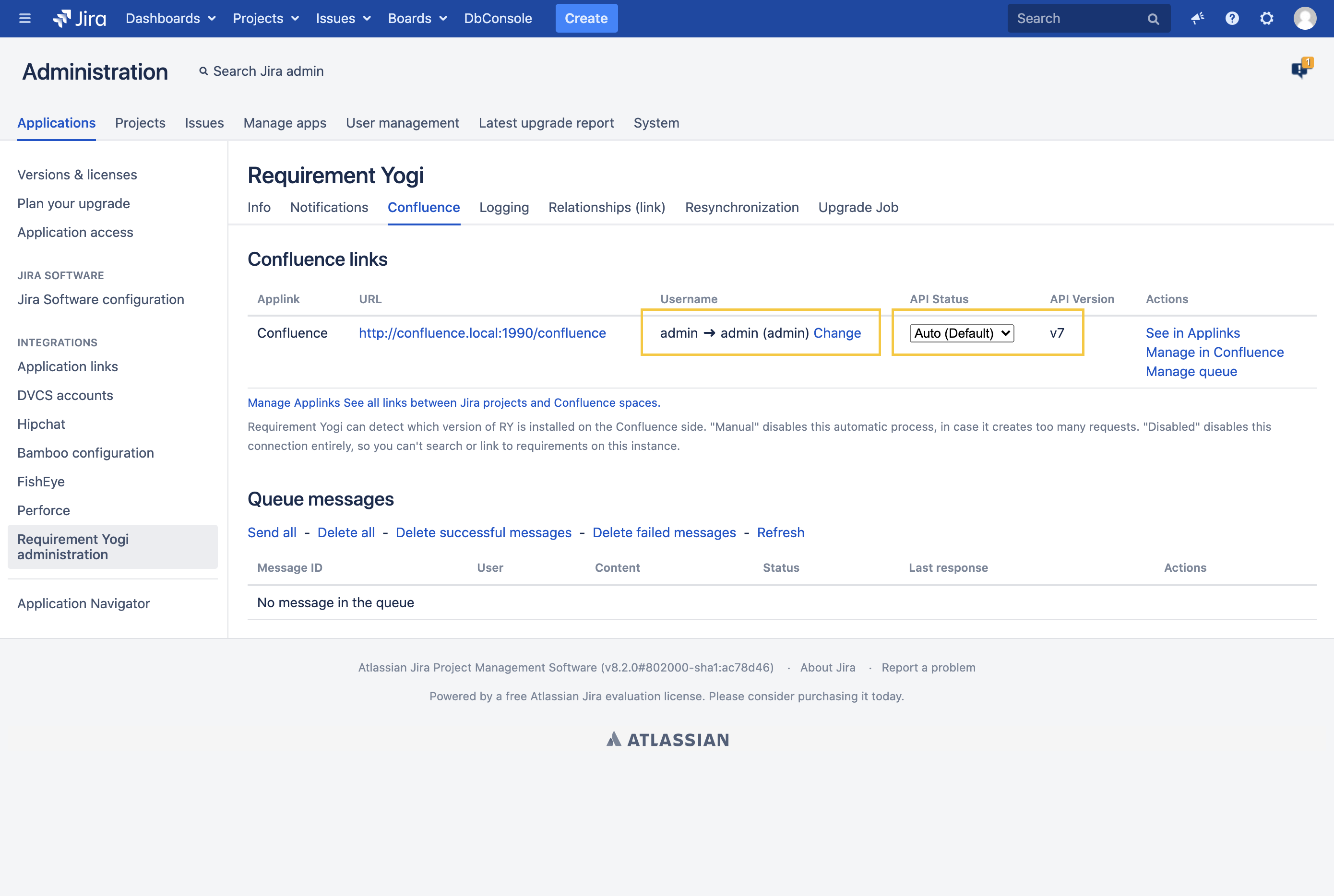Open the settings gear icon
The image size is (1334, 896).
click(x=1266, y=18)
